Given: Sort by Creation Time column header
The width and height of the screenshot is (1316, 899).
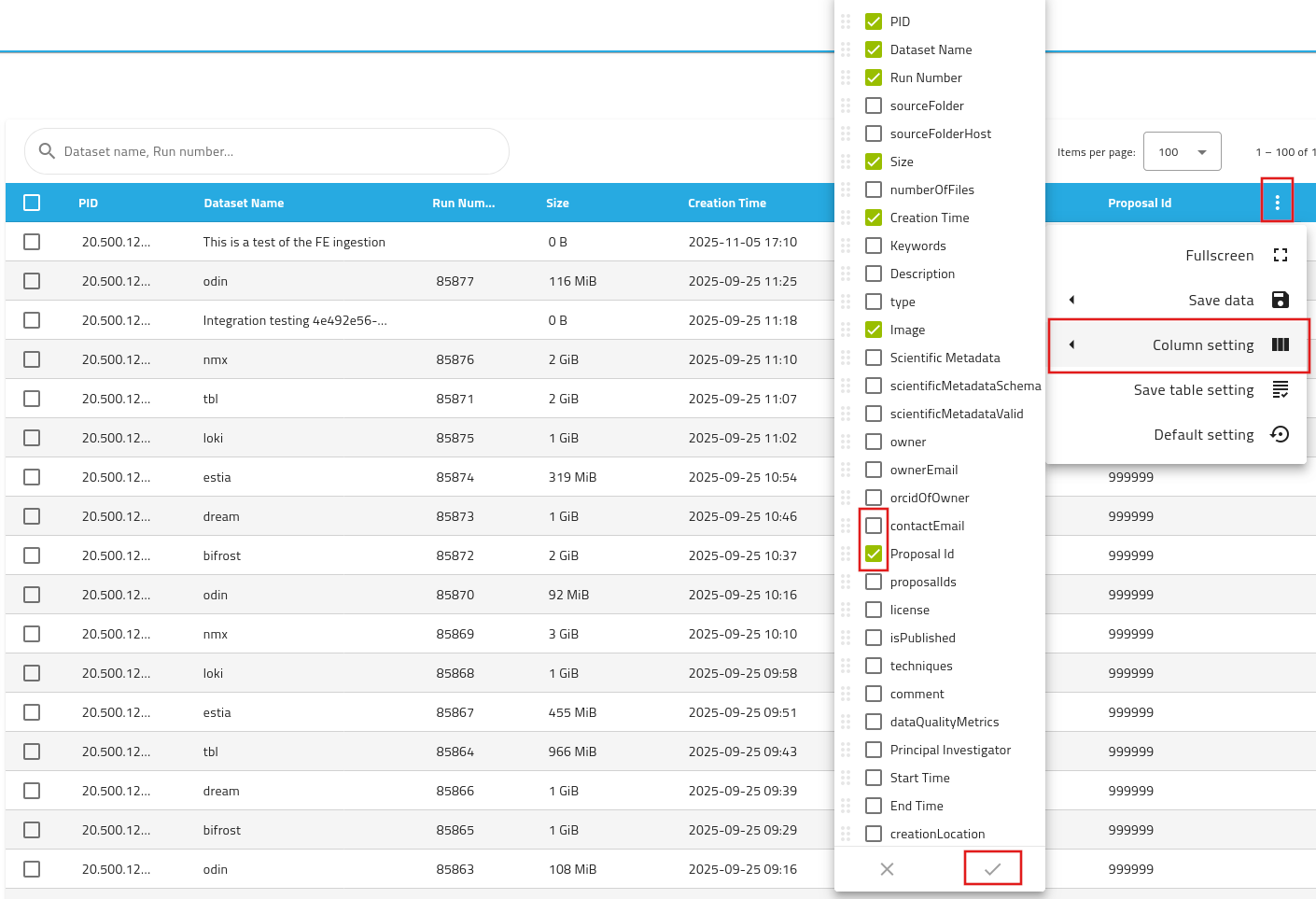Looking at the screenshot, I should click(726, 203).
